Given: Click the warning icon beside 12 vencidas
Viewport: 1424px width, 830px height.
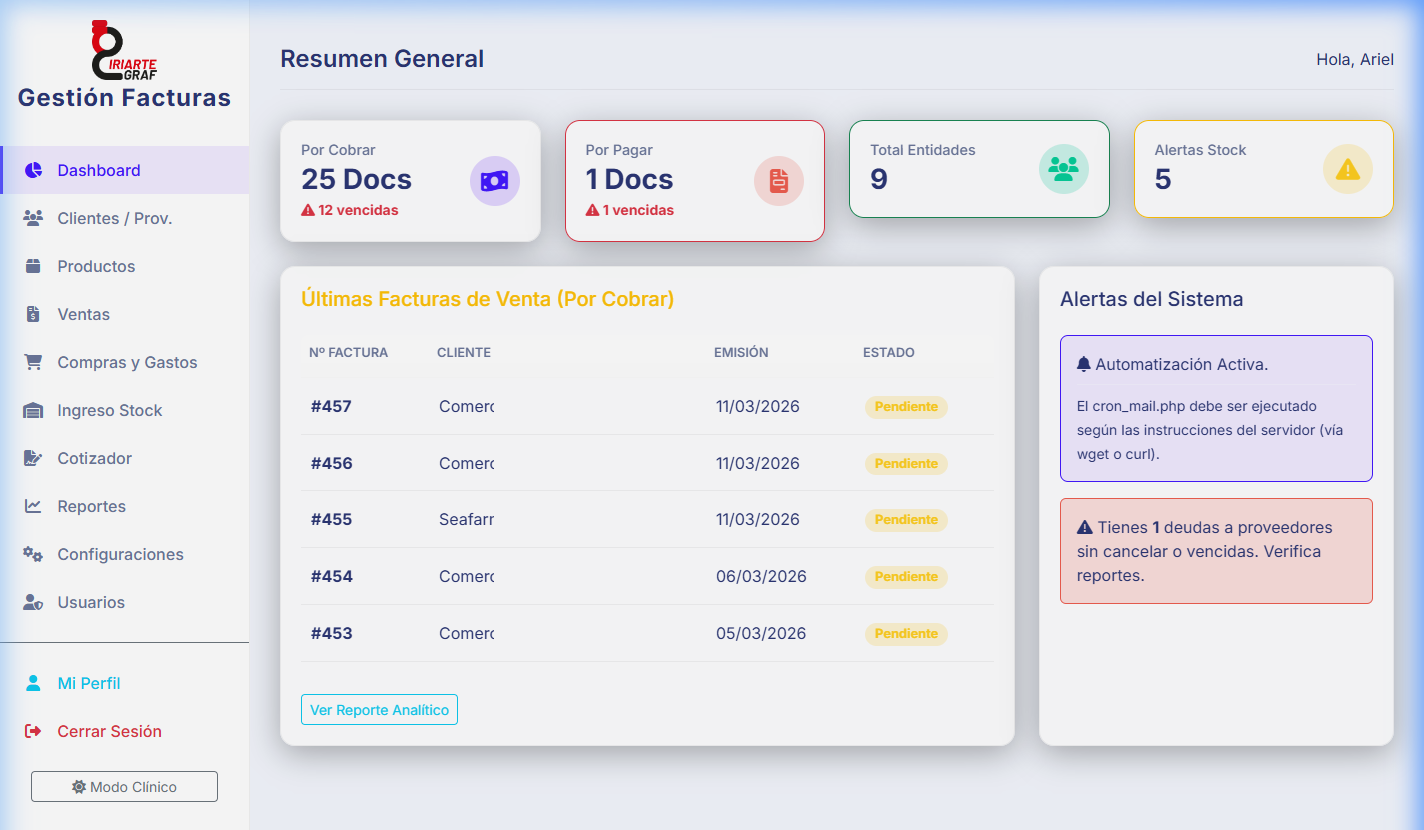Looking at the screenshot, I should [x=308, y=210].
